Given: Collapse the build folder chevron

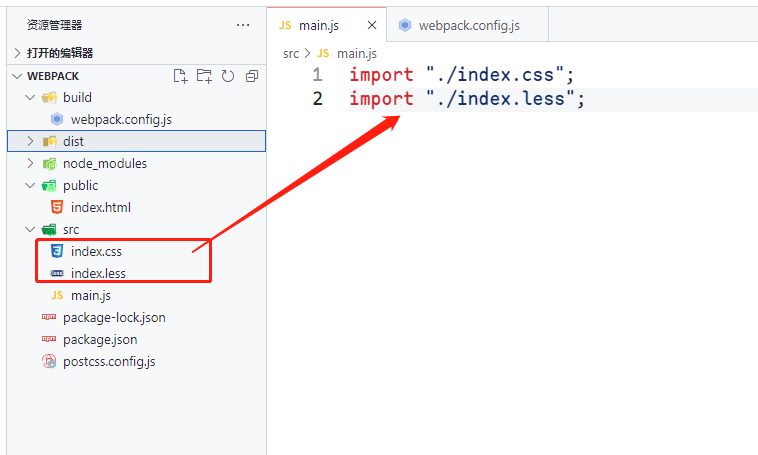Looking at the screenshot, I should click(x=30, y=98).
